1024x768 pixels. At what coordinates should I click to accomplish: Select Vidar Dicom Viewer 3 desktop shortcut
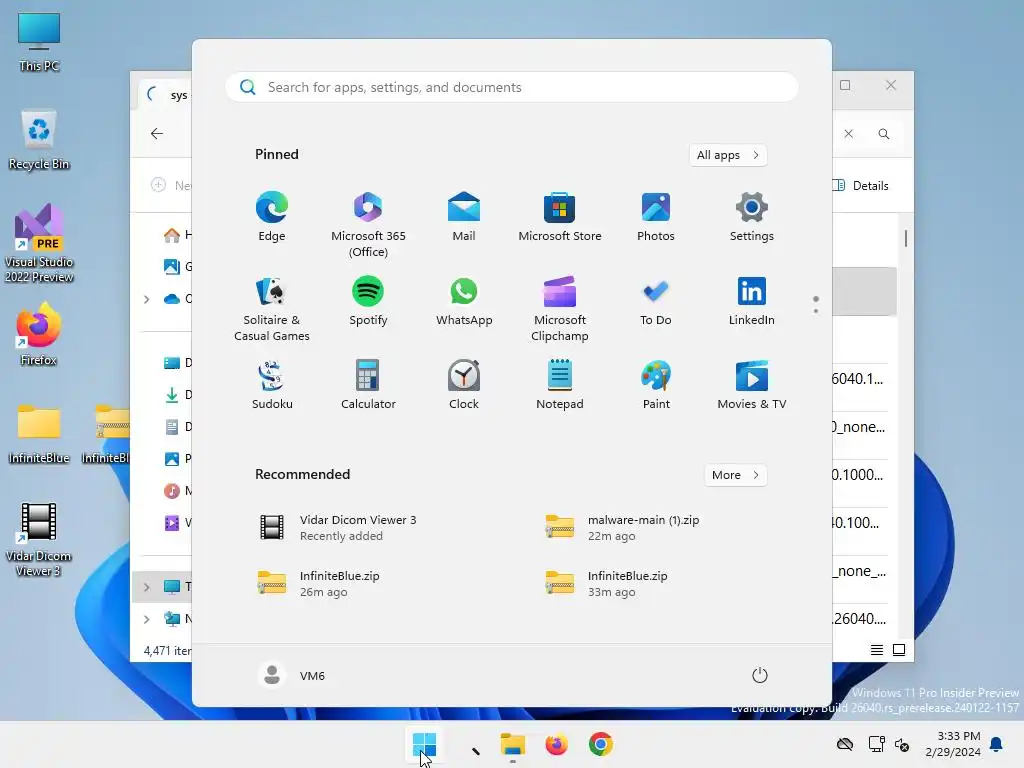(39, 539)
